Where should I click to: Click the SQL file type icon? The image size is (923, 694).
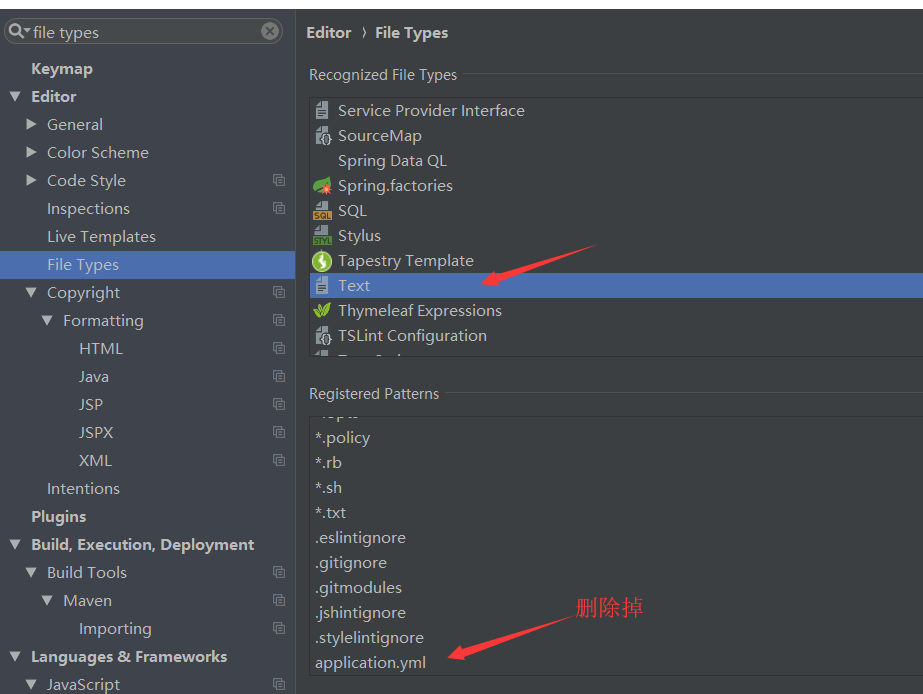(323, 210)
